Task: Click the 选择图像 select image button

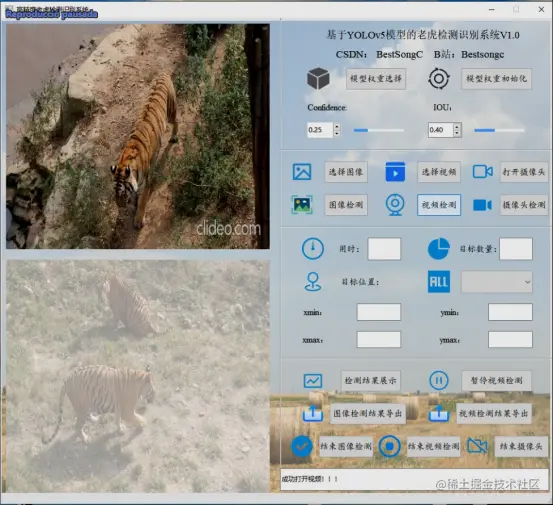Action: 346,172
